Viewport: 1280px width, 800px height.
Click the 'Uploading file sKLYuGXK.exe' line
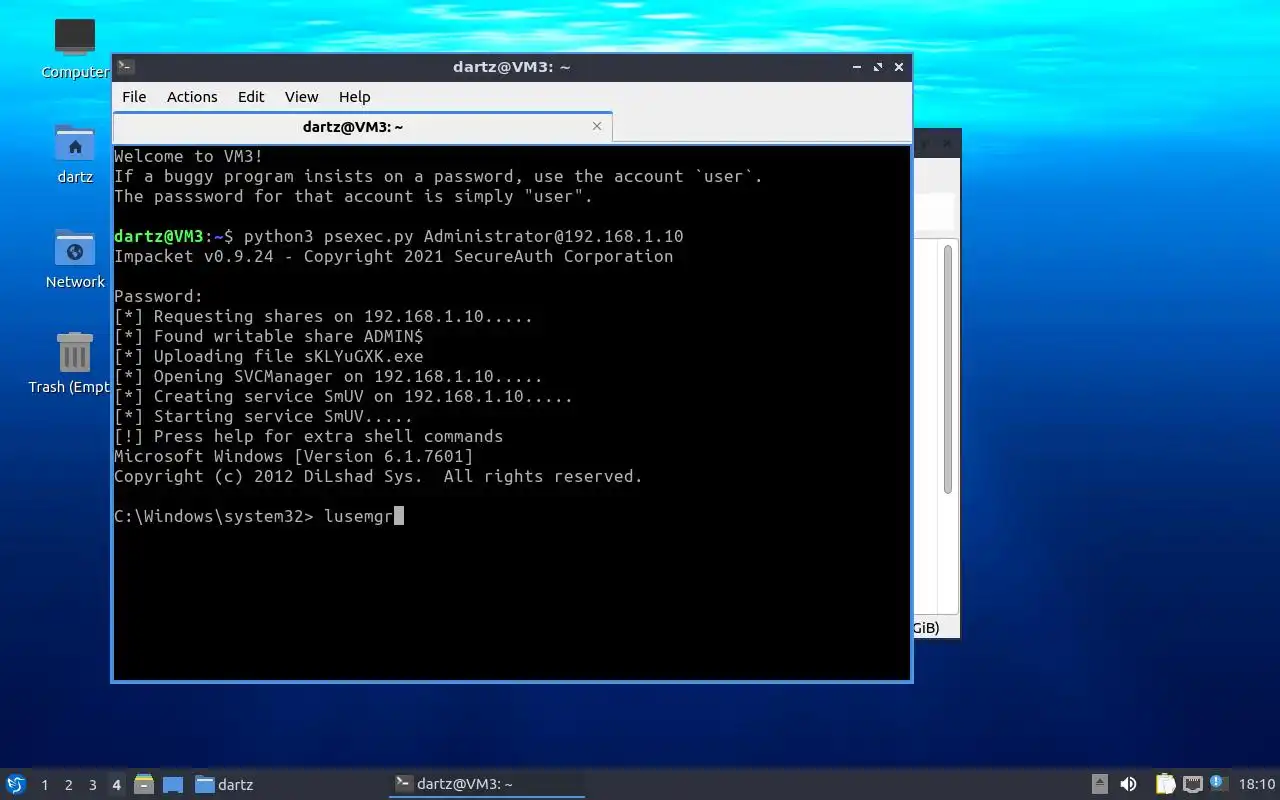pyautogui.click(x=269, y=356)
